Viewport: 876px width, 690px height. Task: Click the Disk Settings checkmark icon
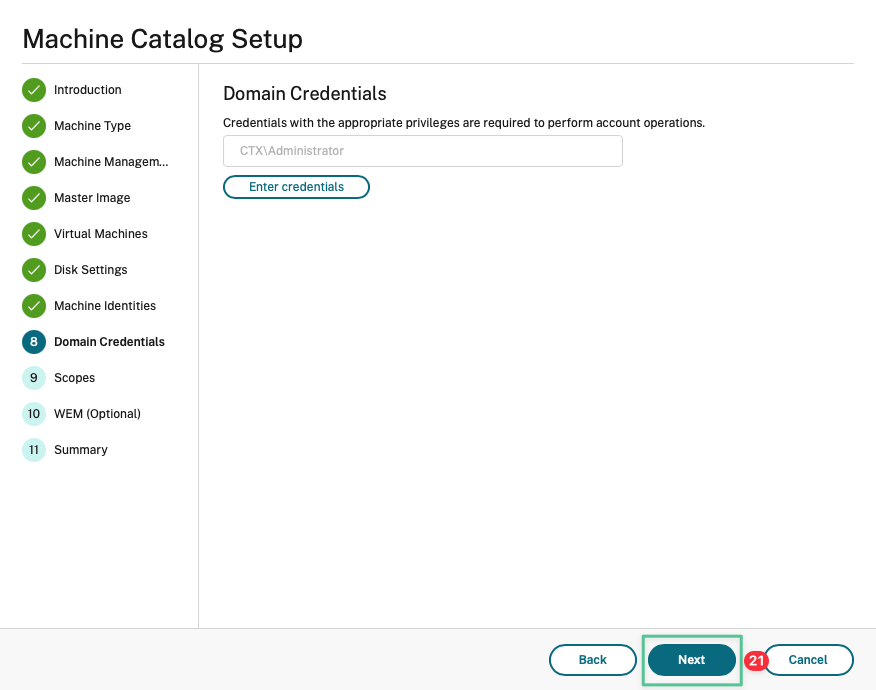(34, 270)
